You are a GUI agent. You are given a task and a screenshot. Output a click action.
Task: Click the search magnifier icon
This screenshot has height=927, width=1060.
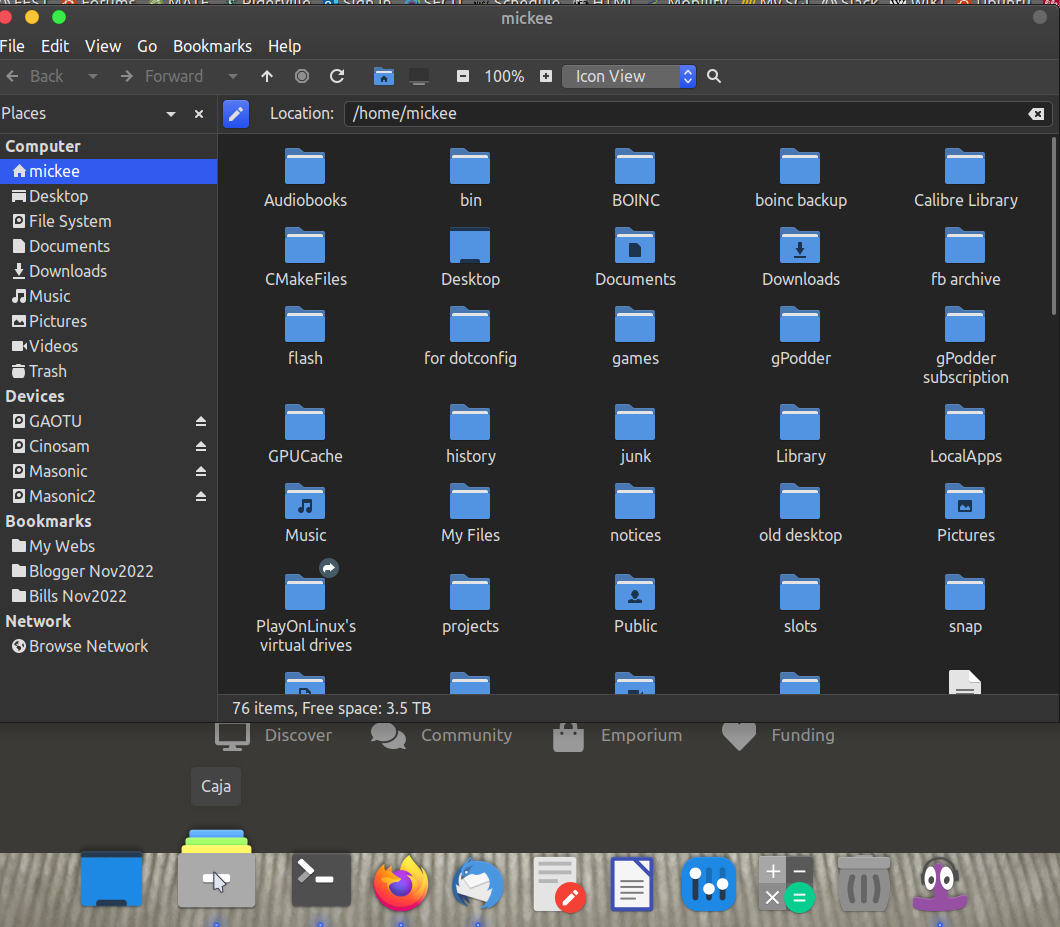tap(714, 76)
